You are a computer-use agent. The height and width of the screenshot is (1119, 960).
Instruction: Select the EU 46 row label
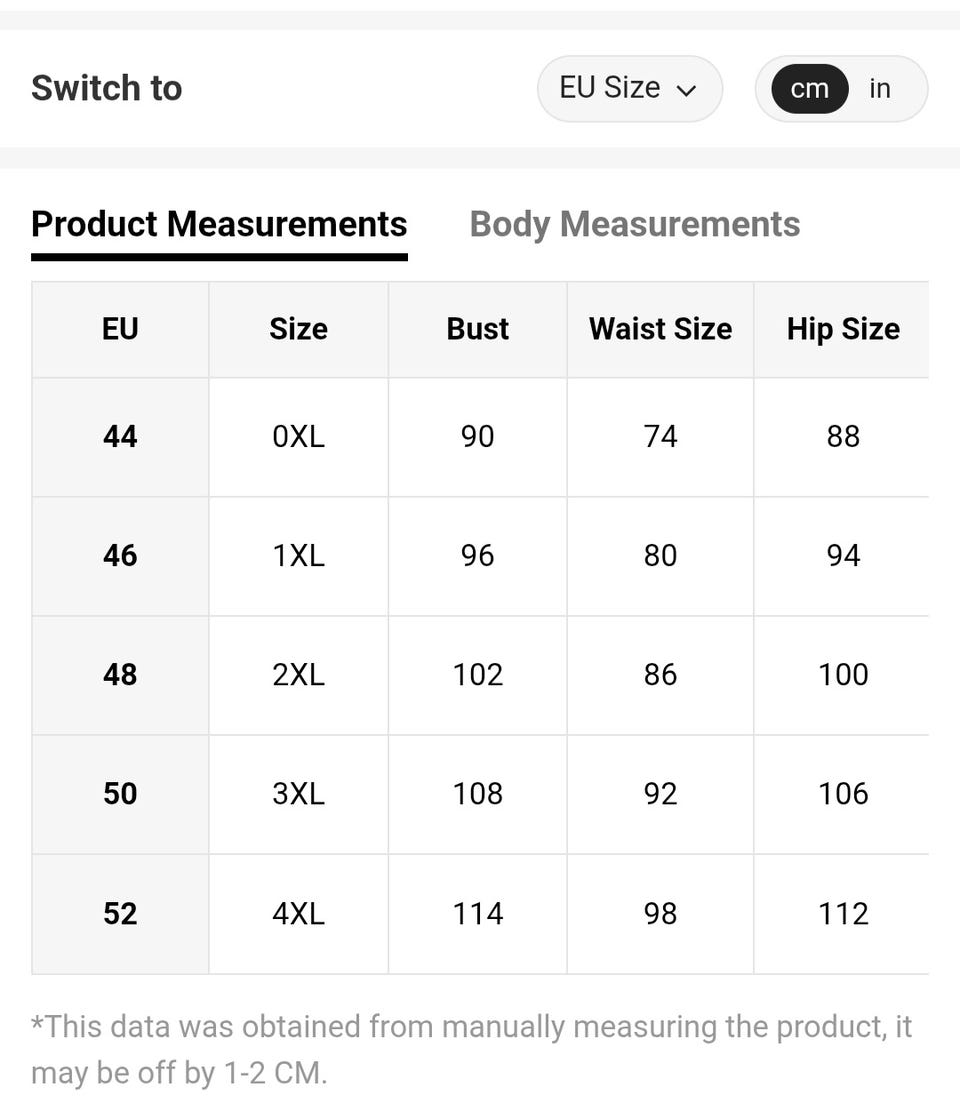(120, 555)
